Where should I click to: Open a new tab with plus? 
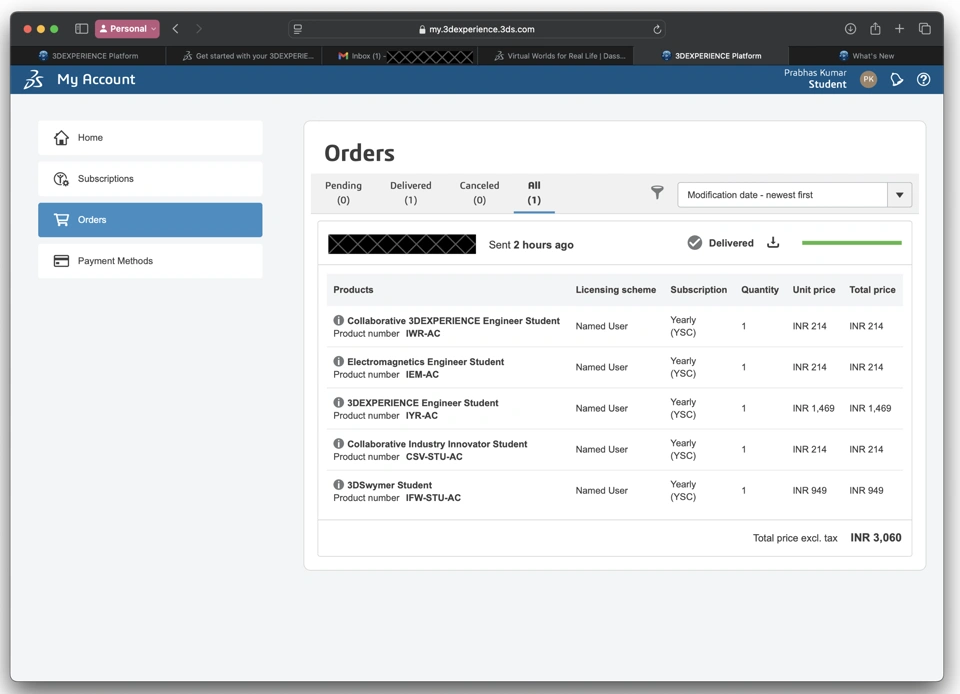pos(899,29)
